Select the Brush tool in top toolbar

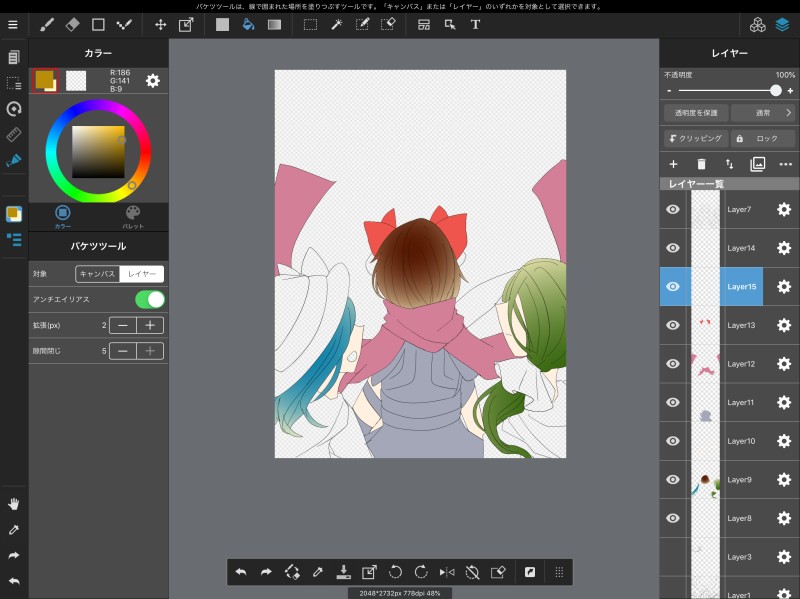pyautogui.click(x=47, y=24)
